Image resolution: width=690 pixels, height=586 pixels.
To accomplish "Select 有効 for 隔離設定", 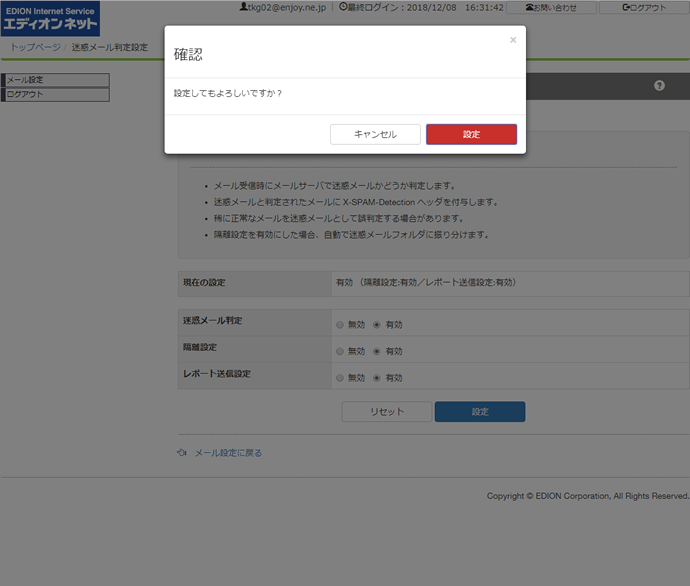I will click(377, 351).
